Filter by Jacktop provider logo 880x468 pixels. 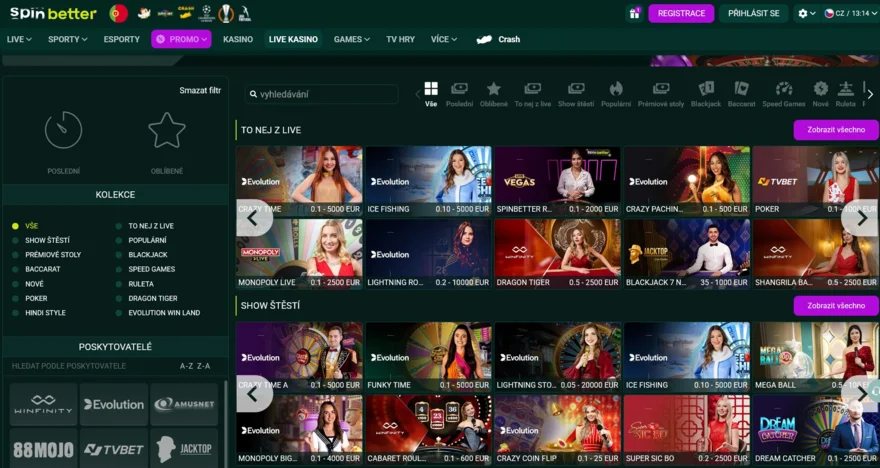point(184,449)
